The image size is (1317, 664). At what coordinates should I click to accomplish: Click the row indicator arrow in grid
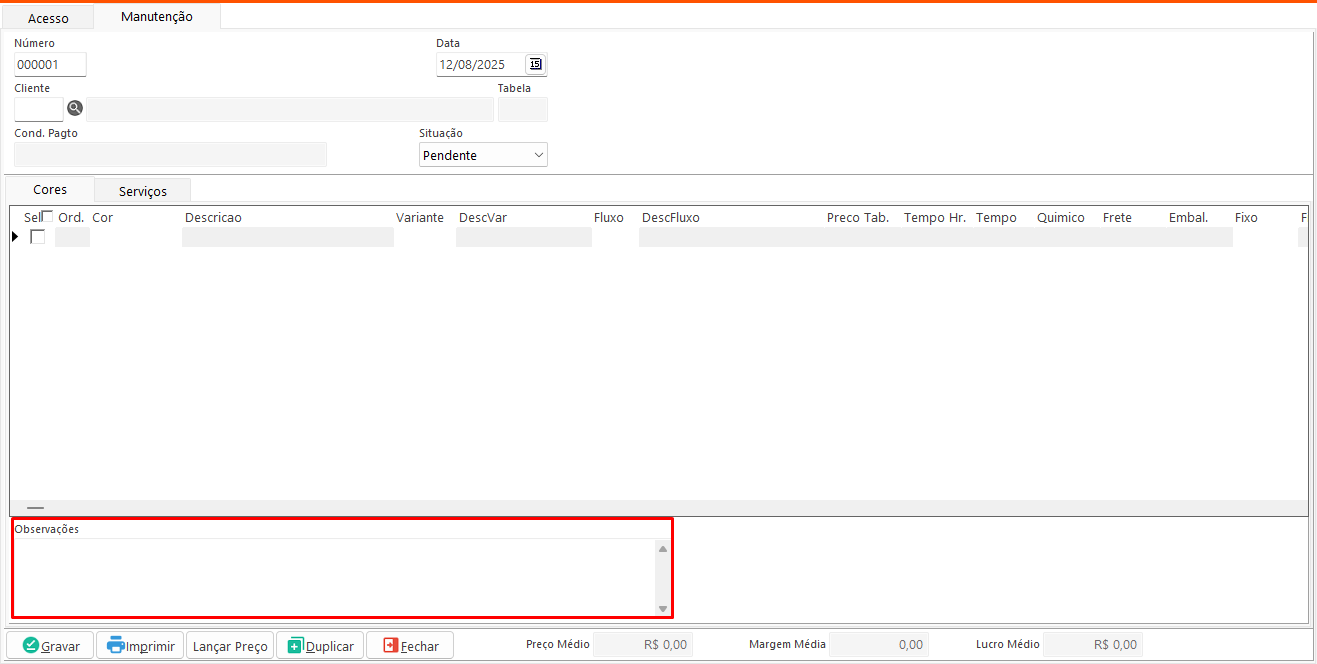coord(15,237)
